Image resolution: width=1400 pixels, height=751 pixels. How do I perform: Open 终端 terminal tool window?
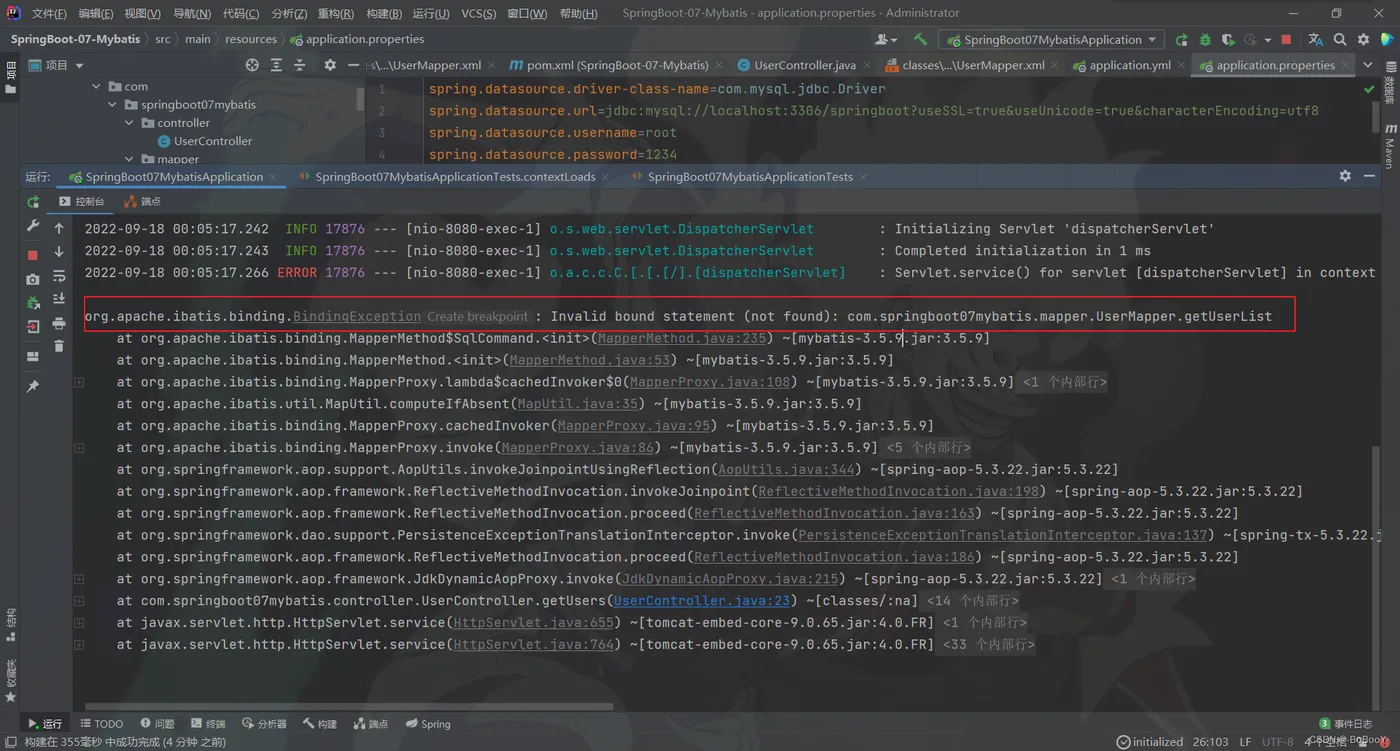(208, 724)
